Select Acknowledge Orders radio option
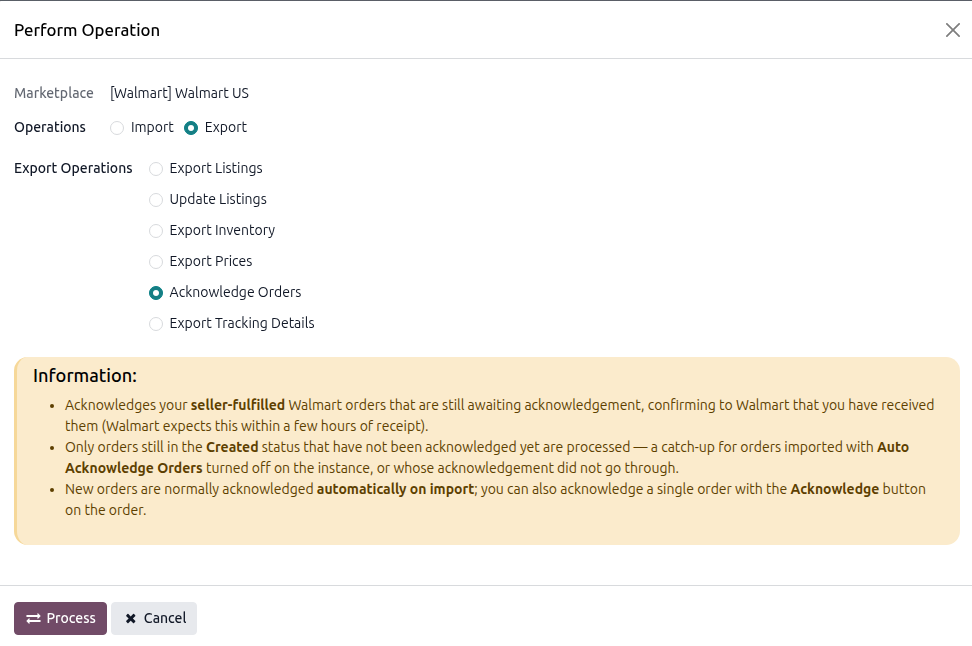972x646 pixels. pyautogui.click(x=156, y=293)
